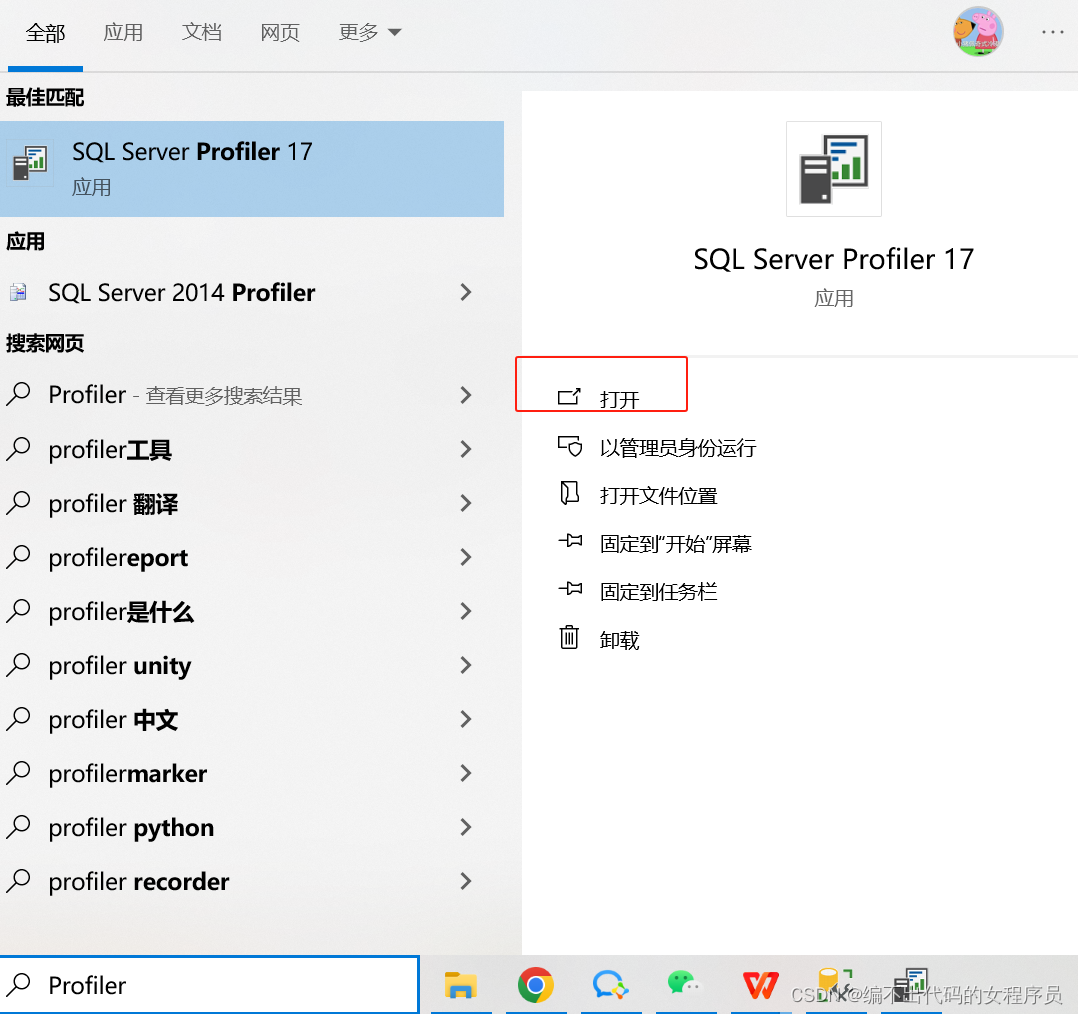Expand the 'profiler recorder' suggestion arrow

coord(466,881)
